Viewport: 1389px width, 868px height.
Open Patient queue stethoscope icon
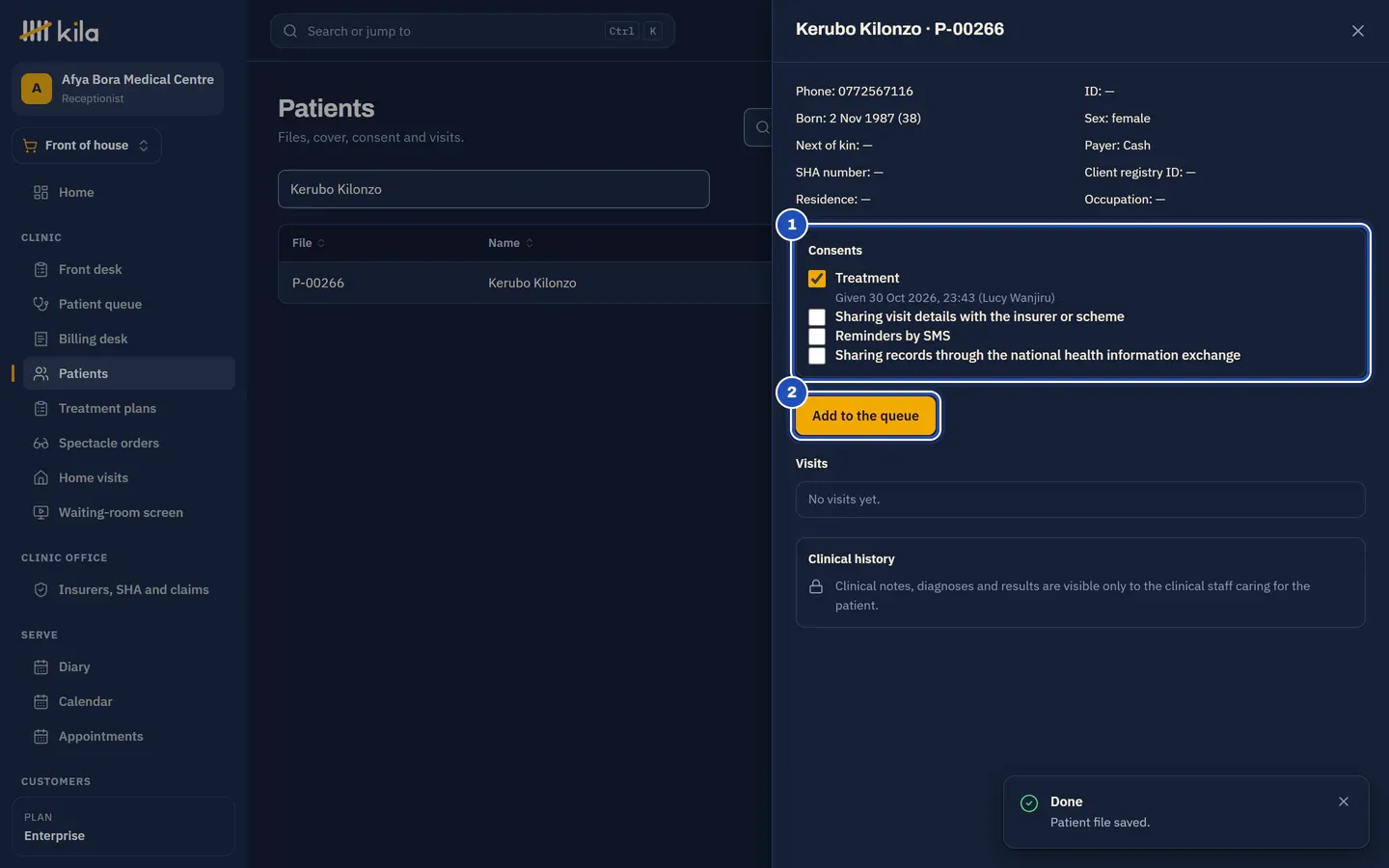coord(41,304)
